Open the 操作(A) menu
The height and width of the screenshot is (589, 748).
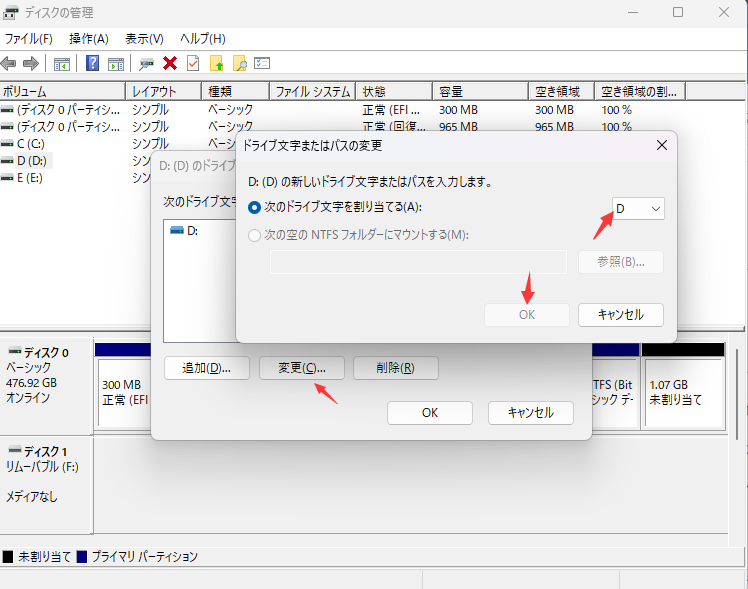pyautogui.click(x=89, y=38)
